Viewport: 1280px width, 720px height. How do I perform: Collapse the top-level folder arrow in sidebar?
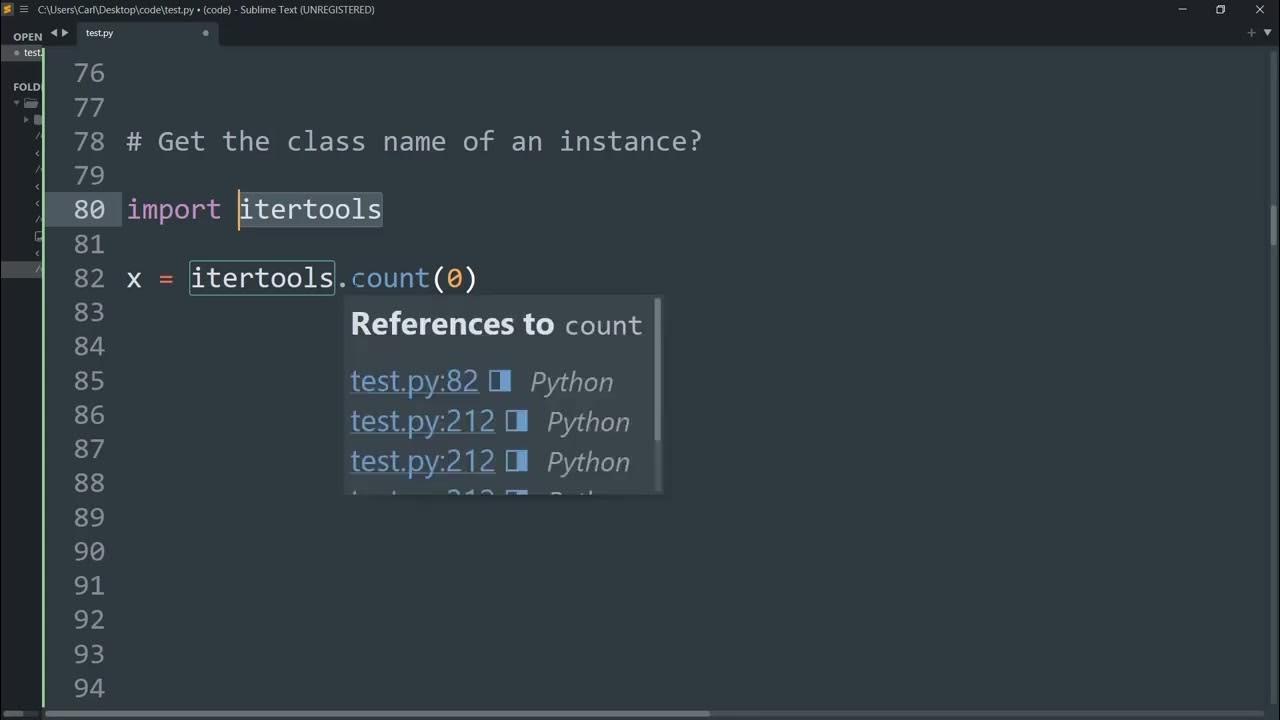[17, 103]
